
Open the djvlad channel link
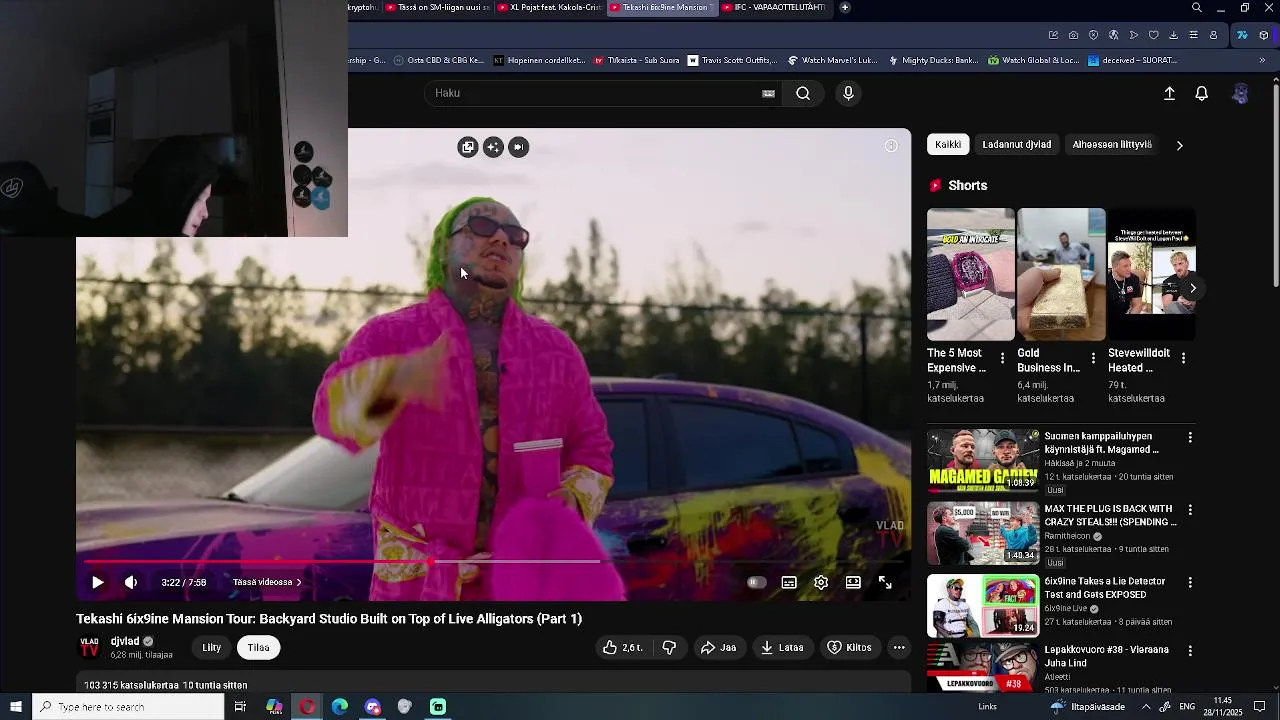click(125, 641)
